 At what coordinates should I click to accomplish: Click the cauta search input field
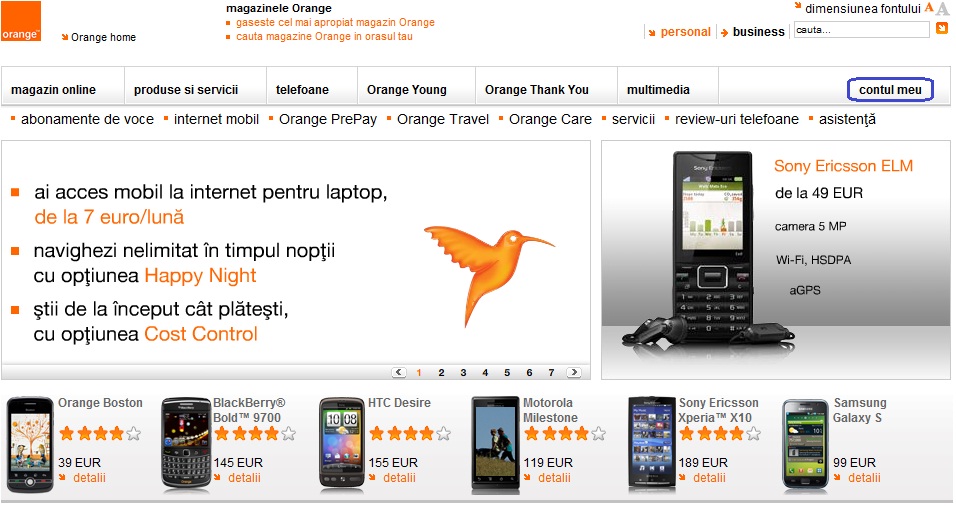(x=861, y=29)
